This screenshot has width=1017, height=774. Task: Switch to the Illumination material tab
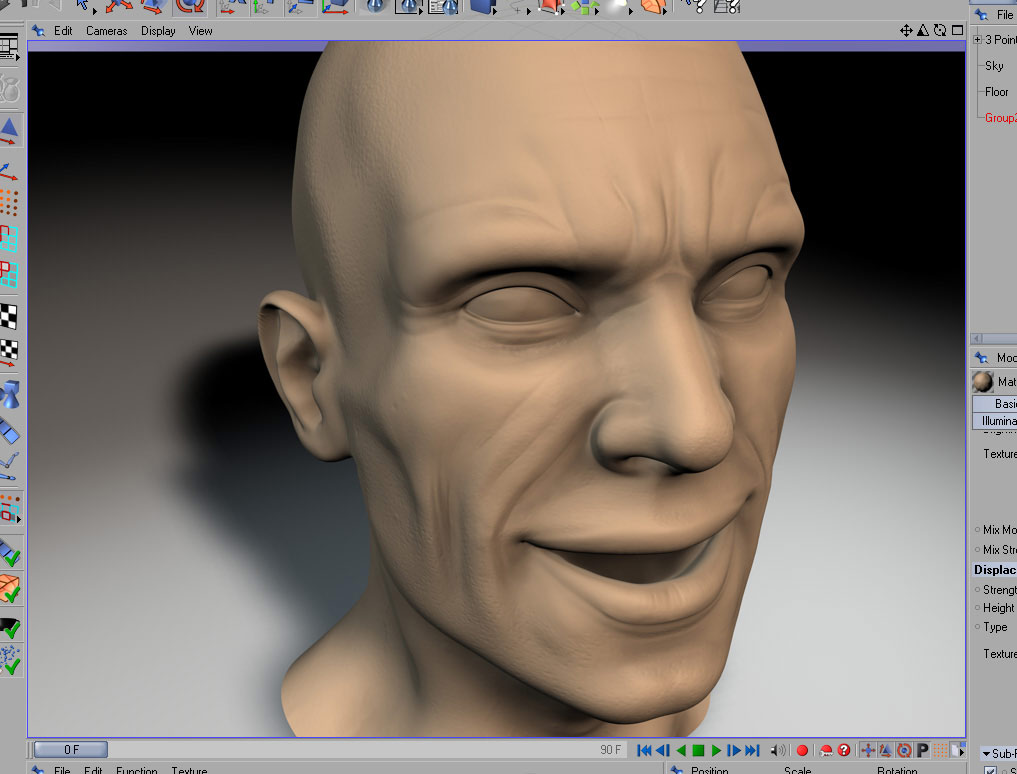(998, 421)
